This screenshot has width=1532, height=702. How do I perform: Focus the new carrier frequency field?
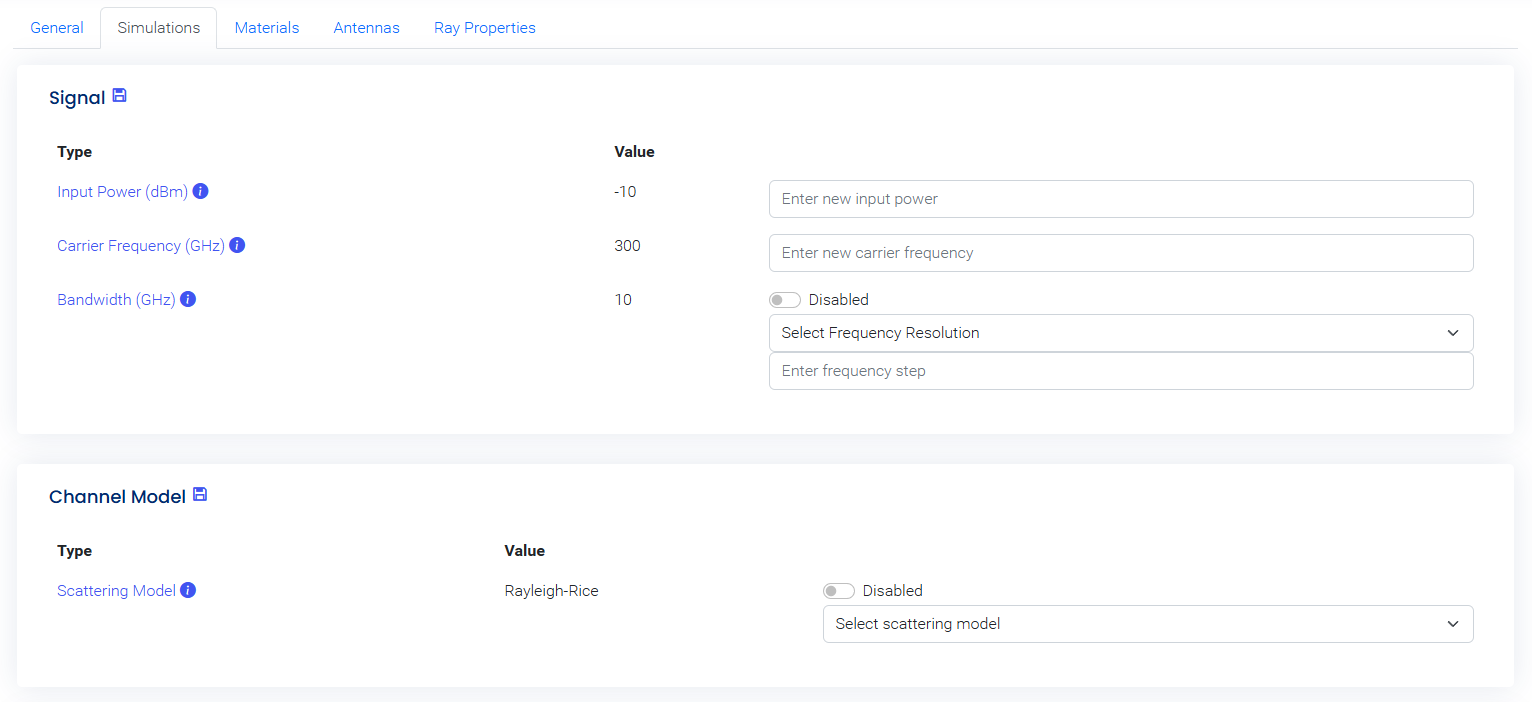pos(1120,253)
